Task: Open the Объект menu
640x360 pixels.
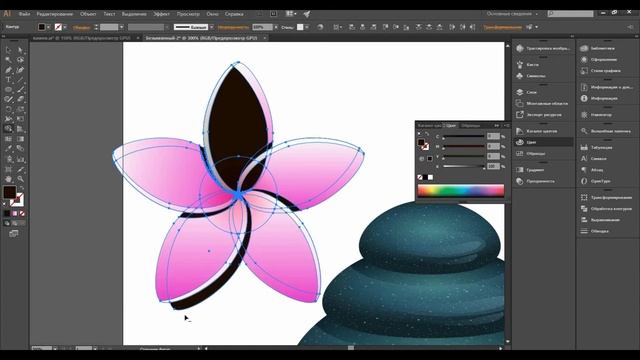Action: pyautogui.click(x=88, y=14)
